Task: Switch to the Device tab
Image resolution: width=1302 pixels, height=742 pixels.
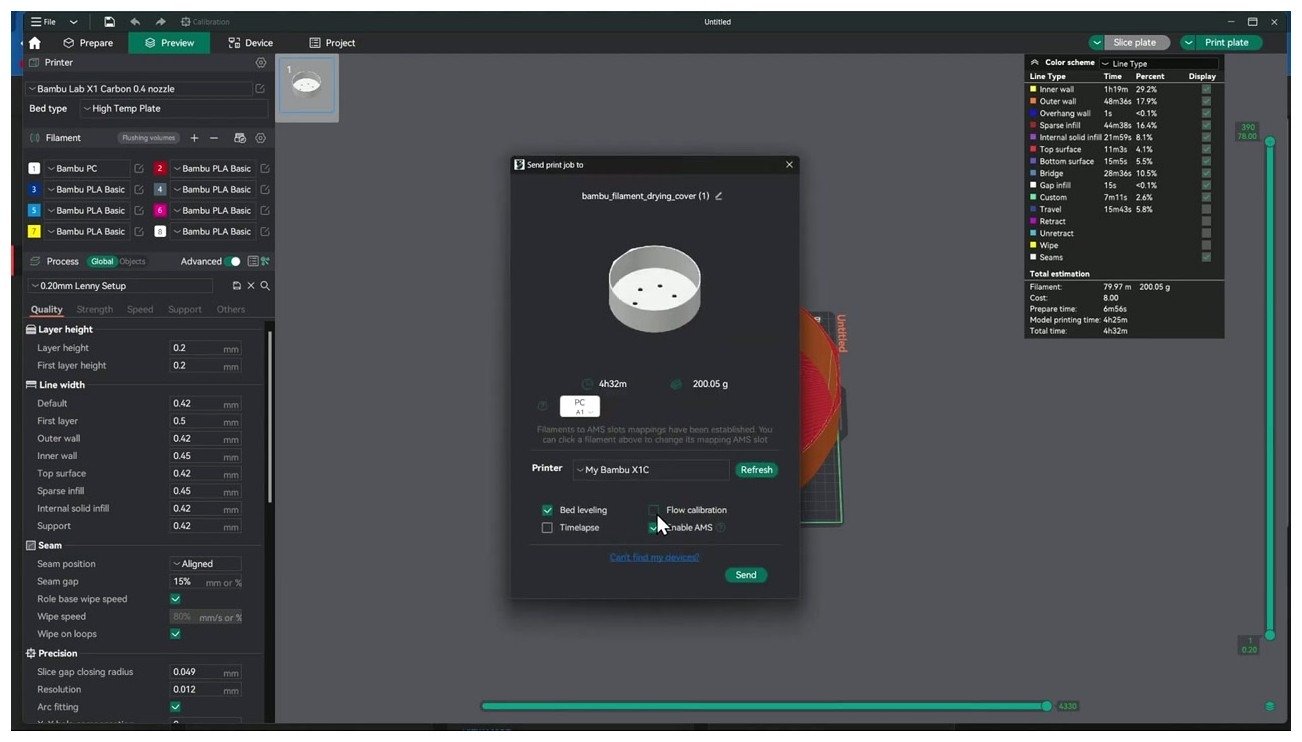Action: point(250,43)
